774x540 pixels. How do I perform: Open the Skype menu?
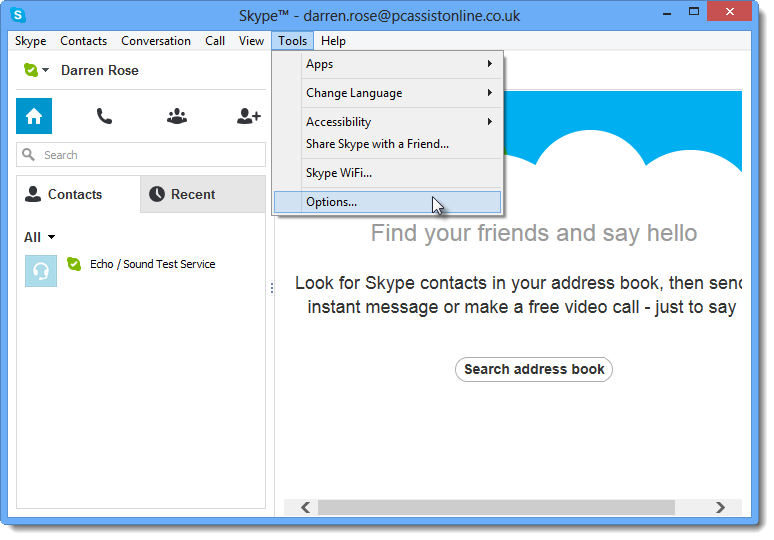pyautogui.click(x=31, y=41)
